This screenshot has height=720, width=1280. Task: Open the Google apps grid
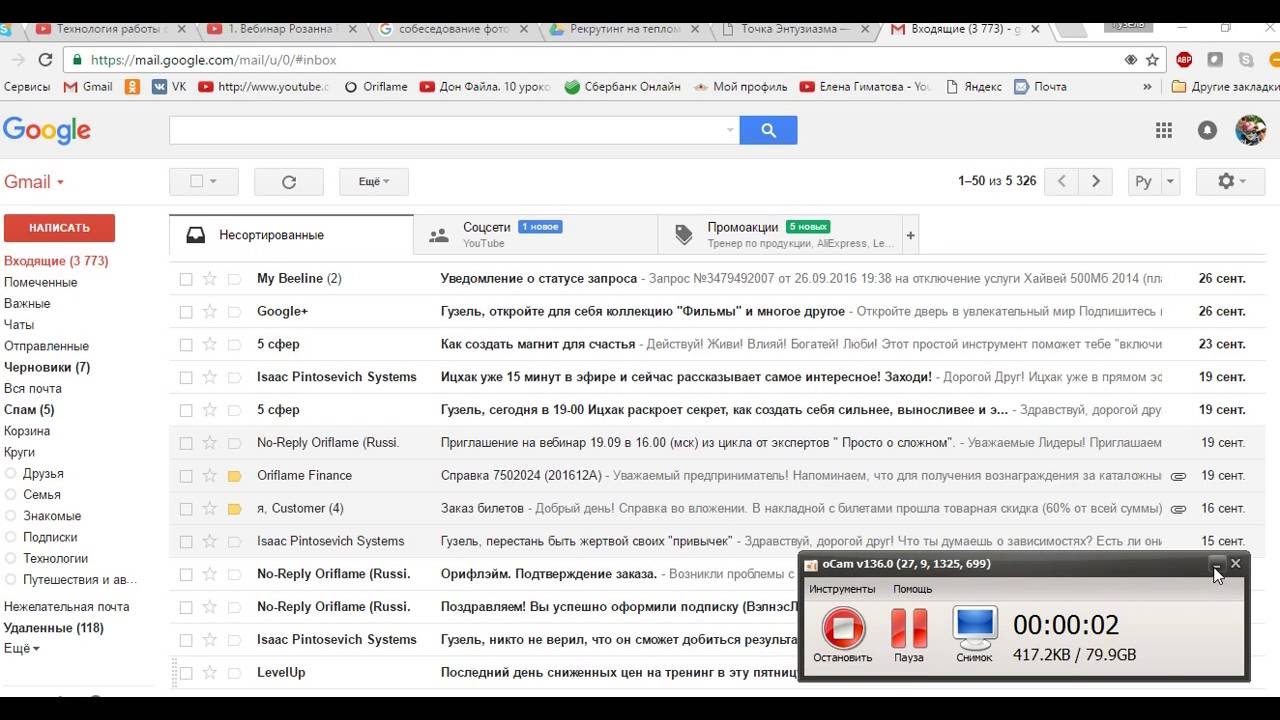tap(1163, 130)
